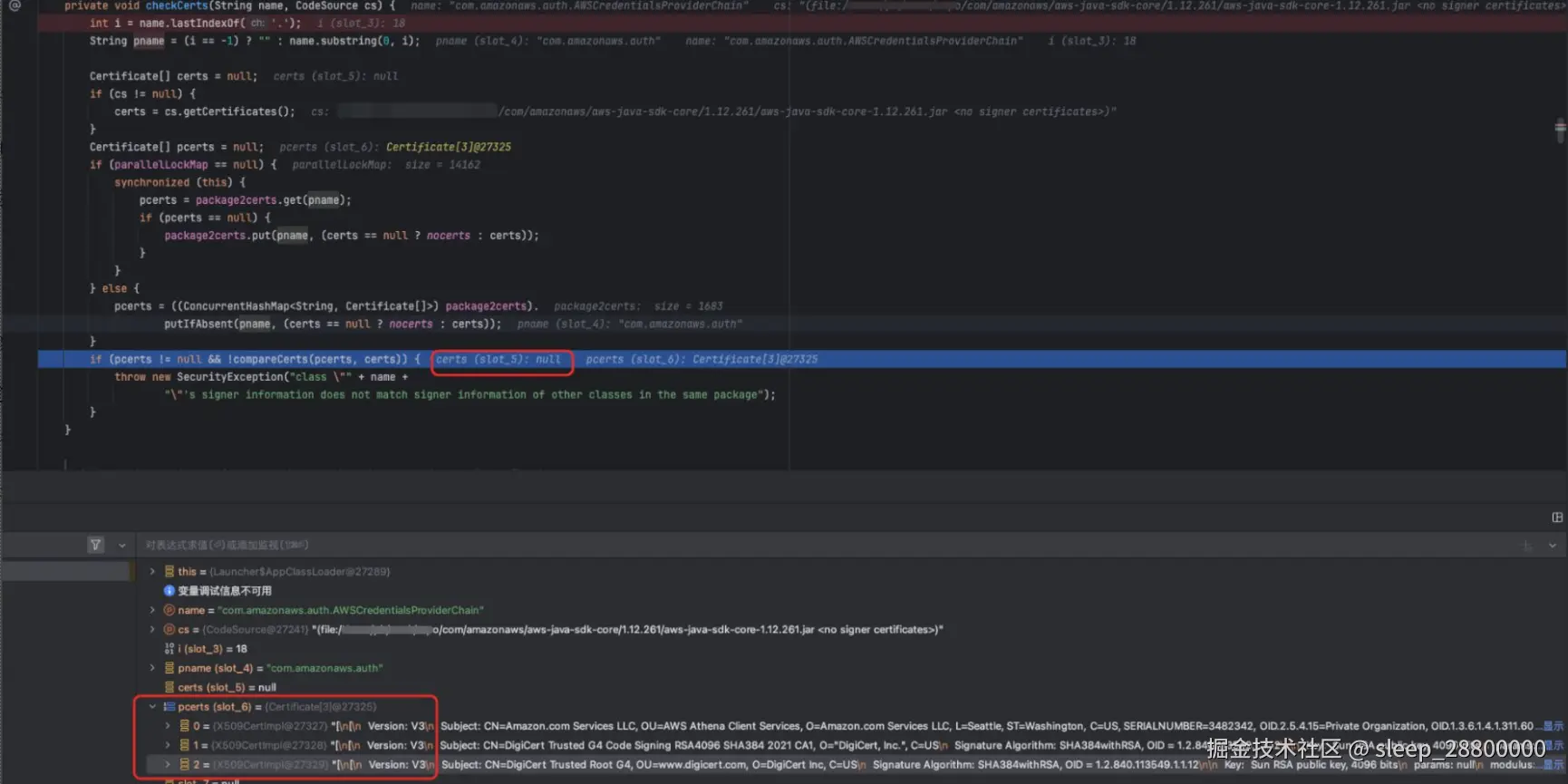The width and height of the screenshot is (1568, 784).
Task: Select 'pname (slot_4)' com.amazonaws.auth row
Action: (280, 668)
